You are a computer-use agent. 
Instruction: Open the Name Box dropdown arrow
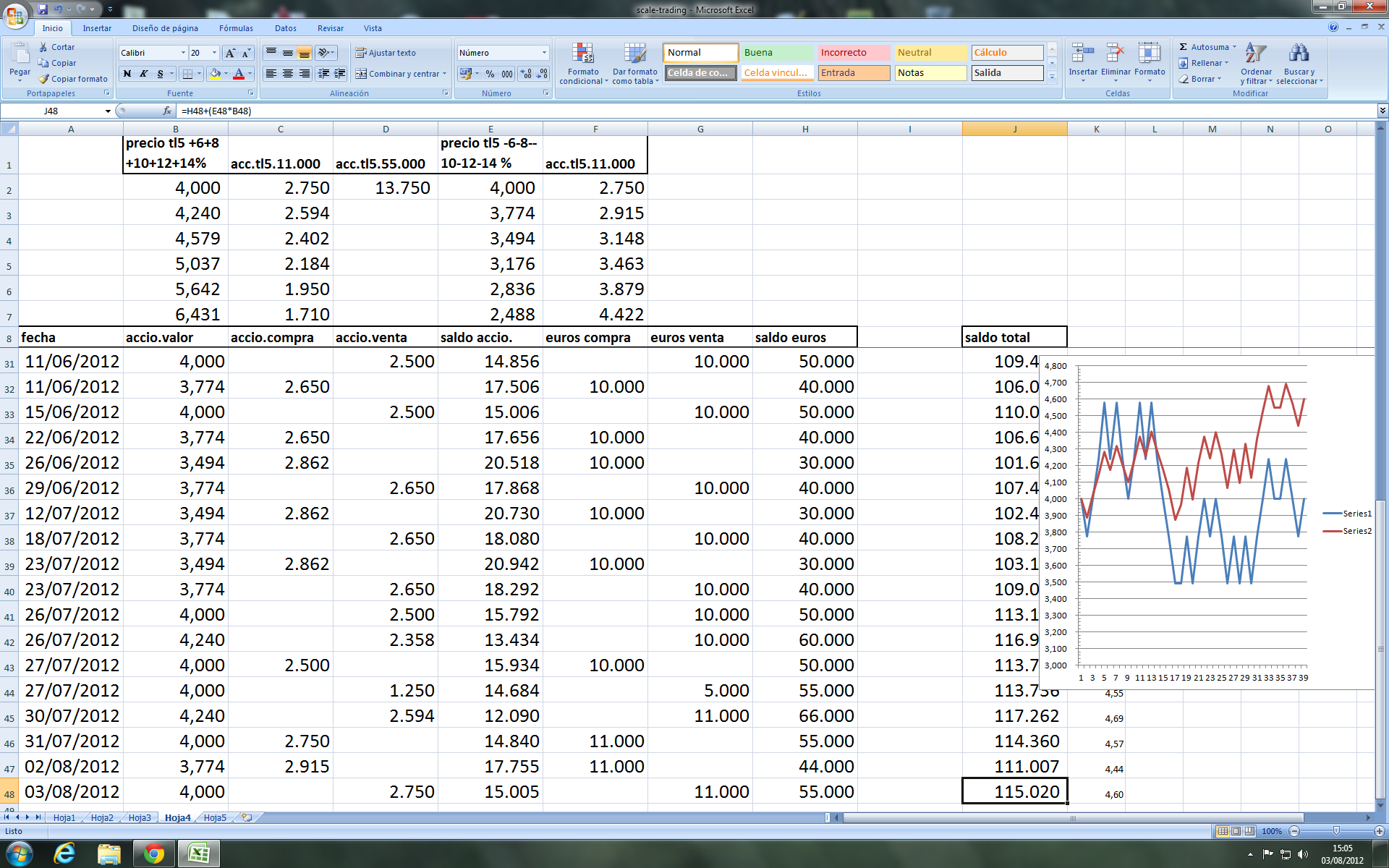(108, 111)
